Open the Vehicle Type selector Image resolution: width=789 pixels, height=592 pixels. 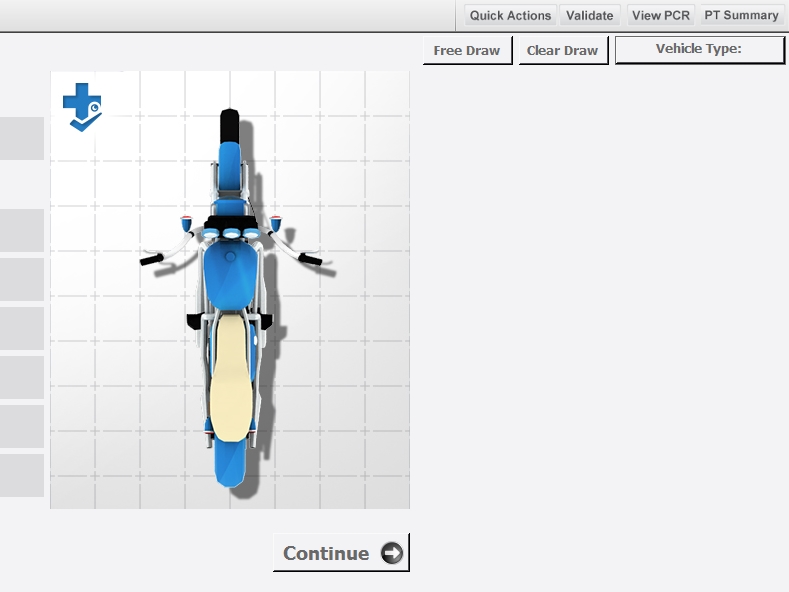tap(699, 49)
